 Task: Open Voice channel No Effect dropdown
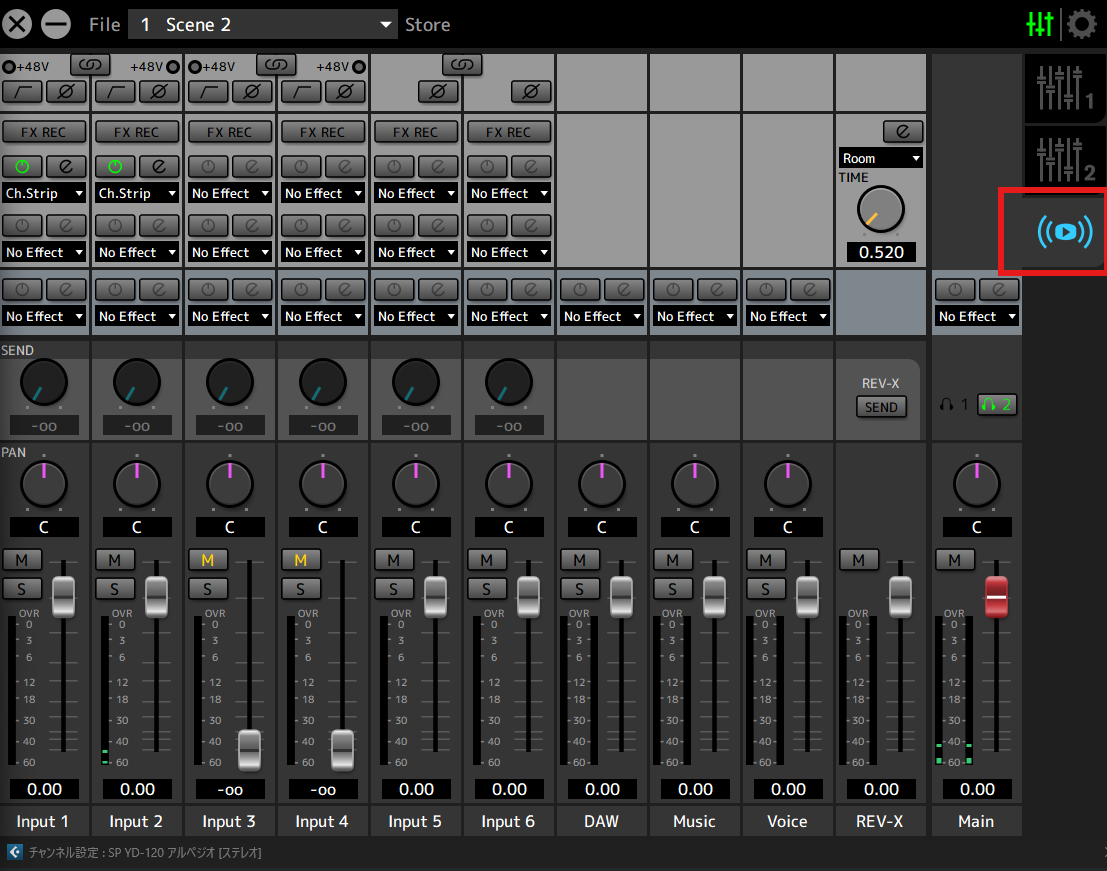point(788,316)
